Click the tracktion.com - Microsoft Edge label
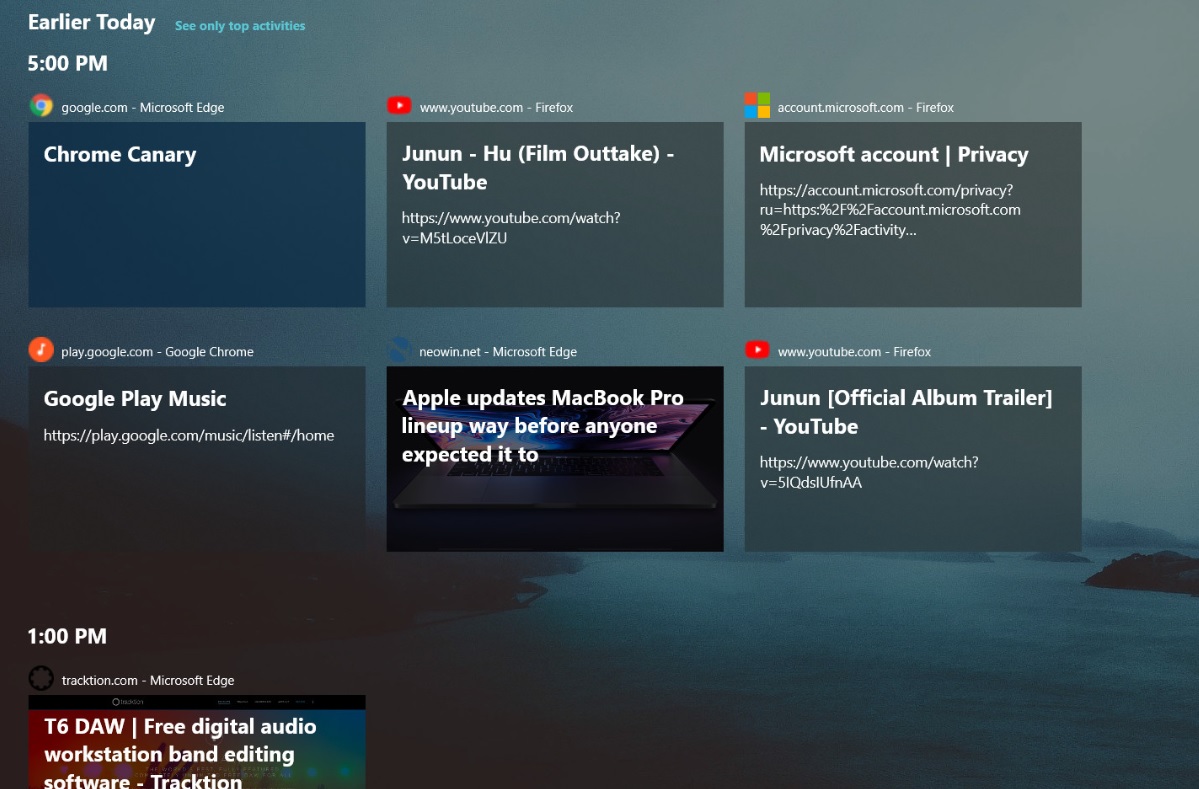1199x789 pixels. point(148,680)
